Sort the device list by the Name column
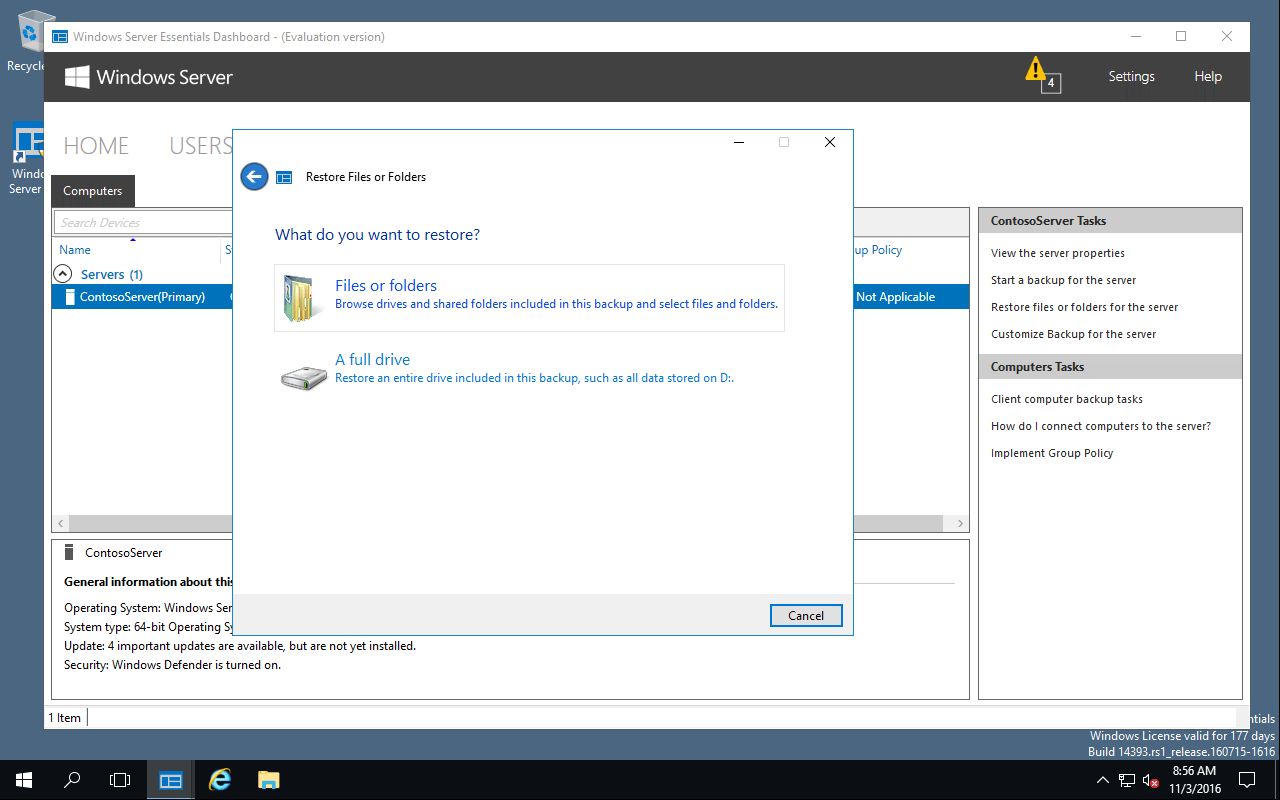 point(75,250)
